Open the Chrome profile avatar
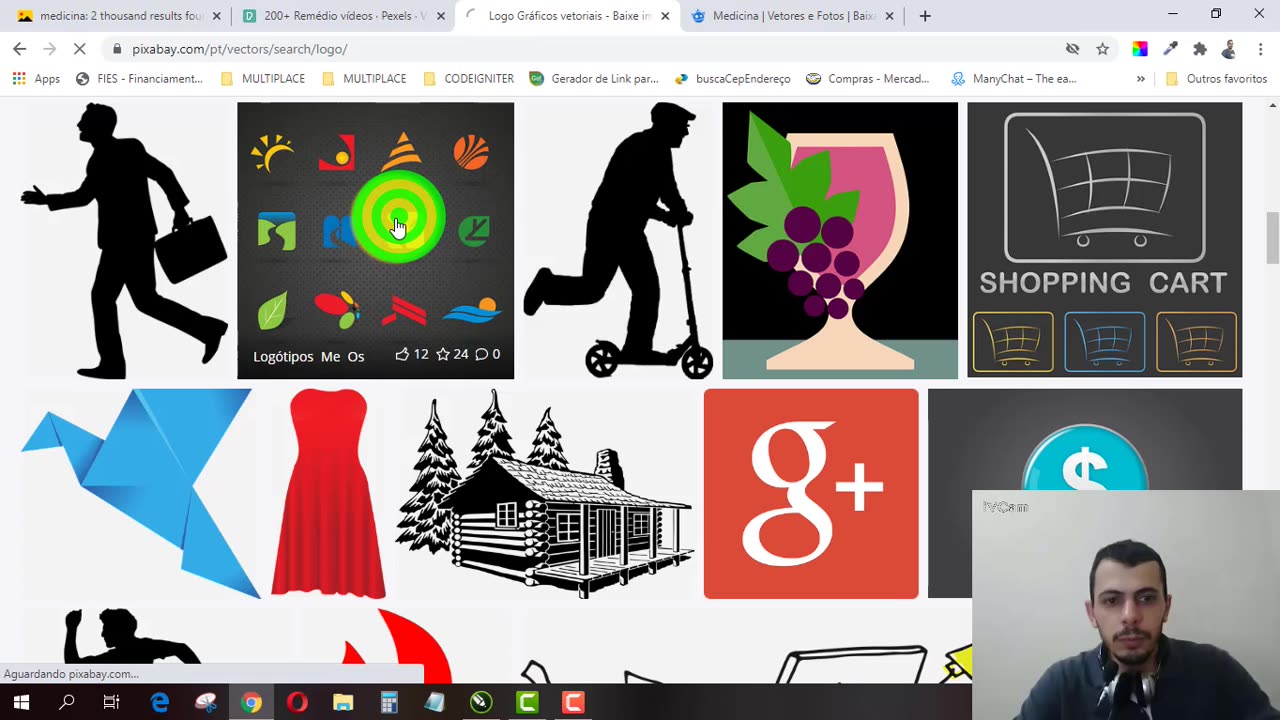This screenshot has height=720, width=1280. tap(1229, 49)
